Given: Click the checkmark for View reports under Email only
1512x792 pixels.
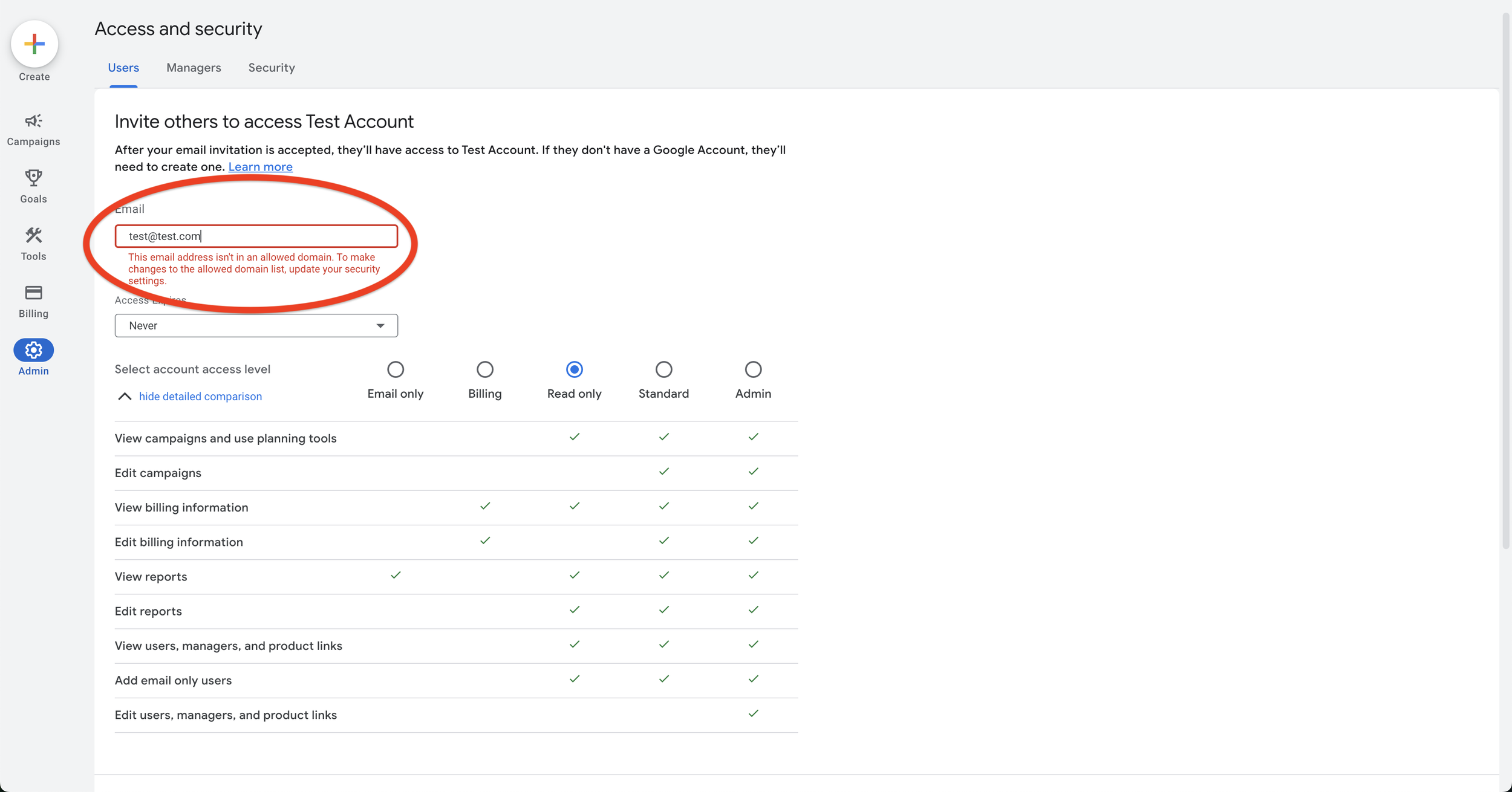Looking at the screenshot, I should (x=396, y=575).
